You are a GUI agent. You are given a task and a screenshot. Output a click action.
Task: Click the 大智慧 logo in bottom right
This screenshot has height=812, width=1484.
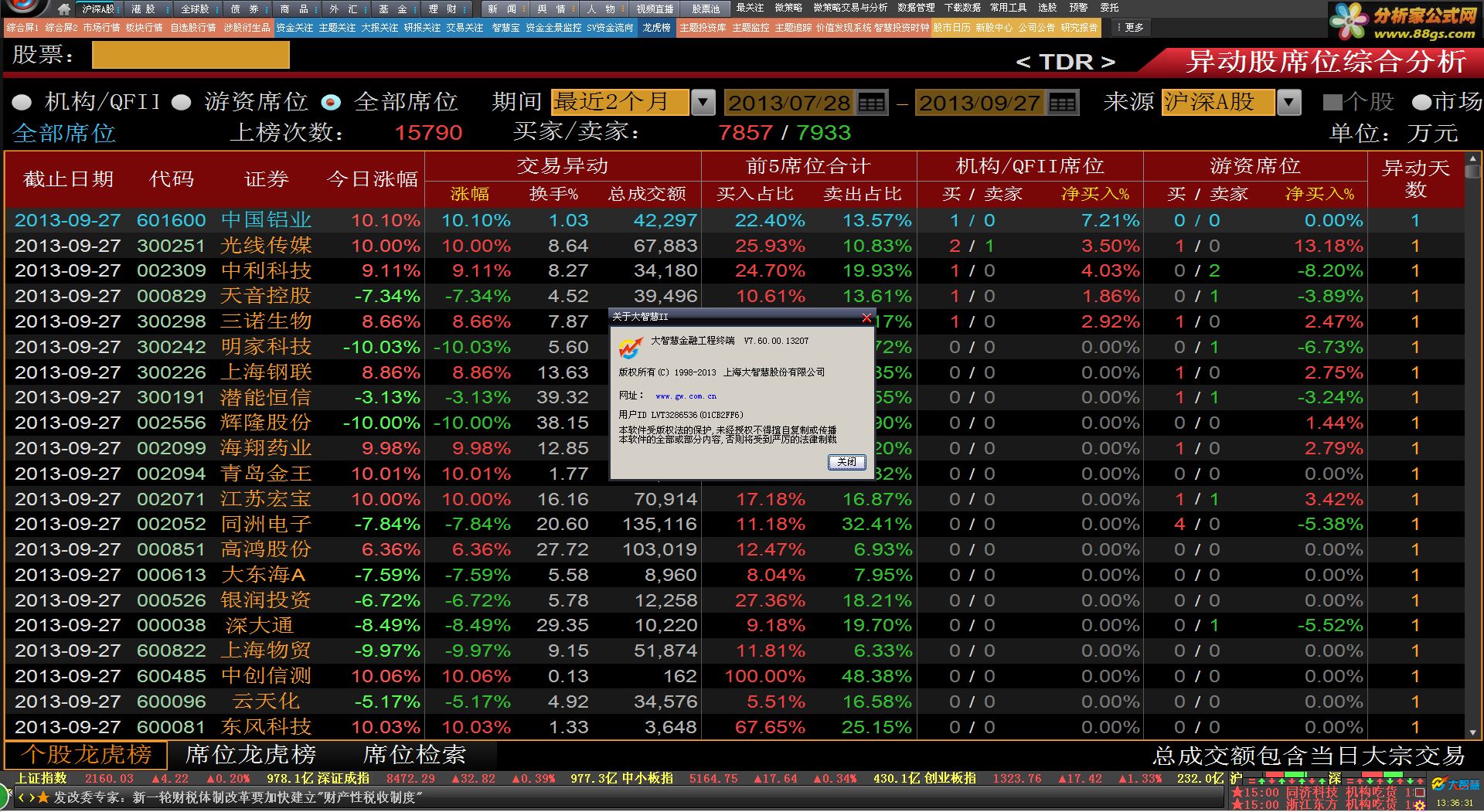tap(1455, 784)
